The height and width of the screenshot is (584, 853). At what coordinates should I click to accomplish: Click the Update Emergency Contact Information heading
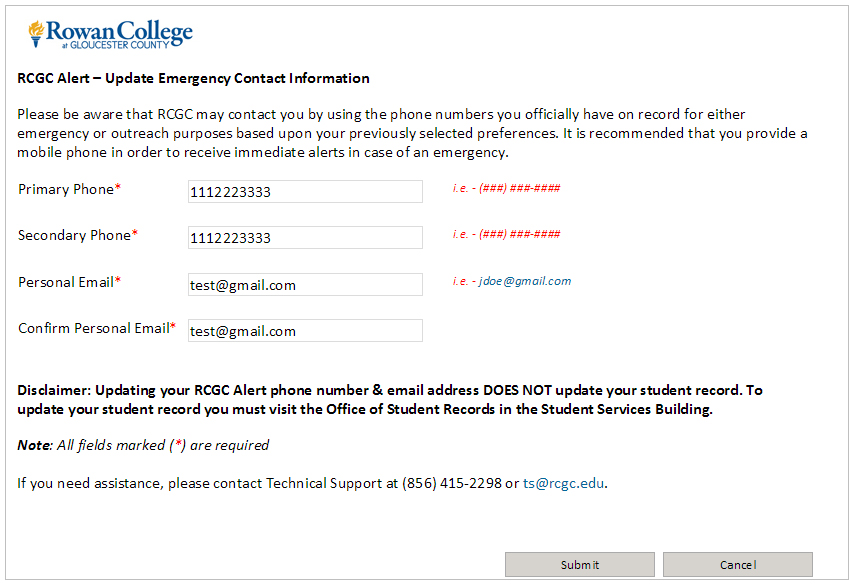coord(193,79)
